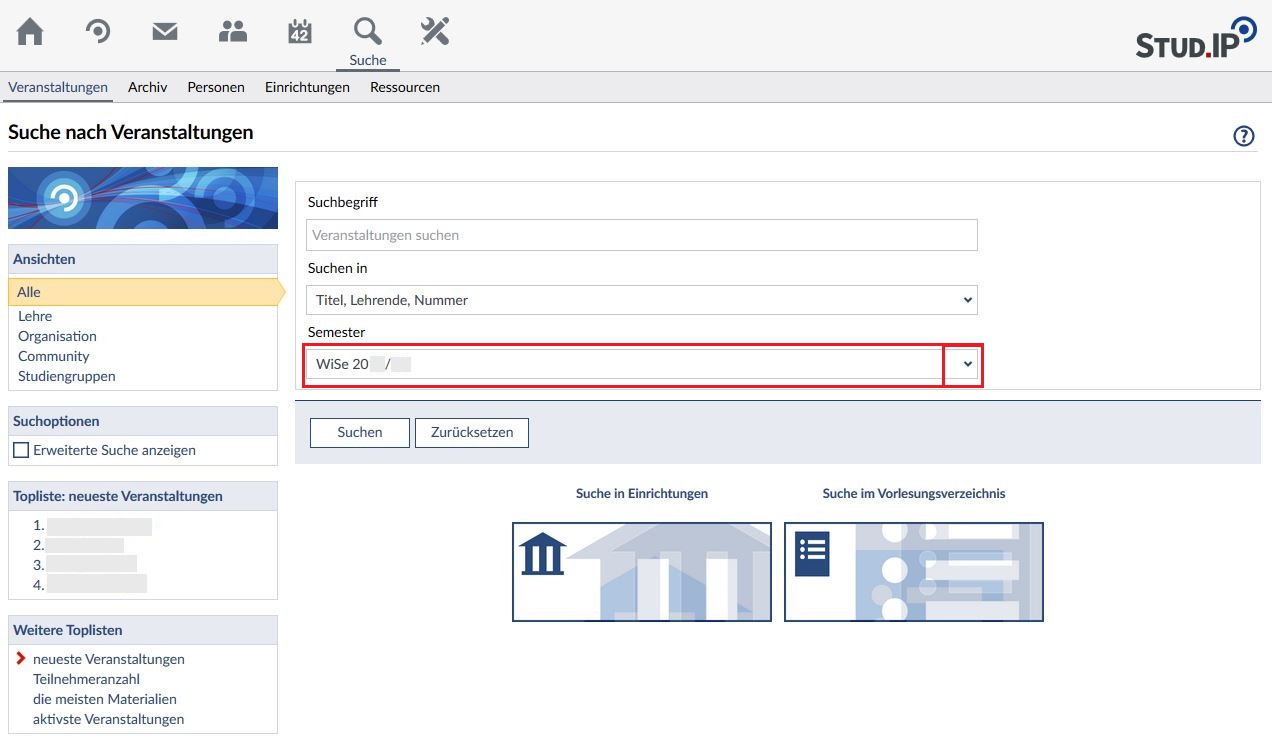Switch to the Personen tab
Image resolution: width=1272 pixels, height=738 pixels.
pos(216,87)
